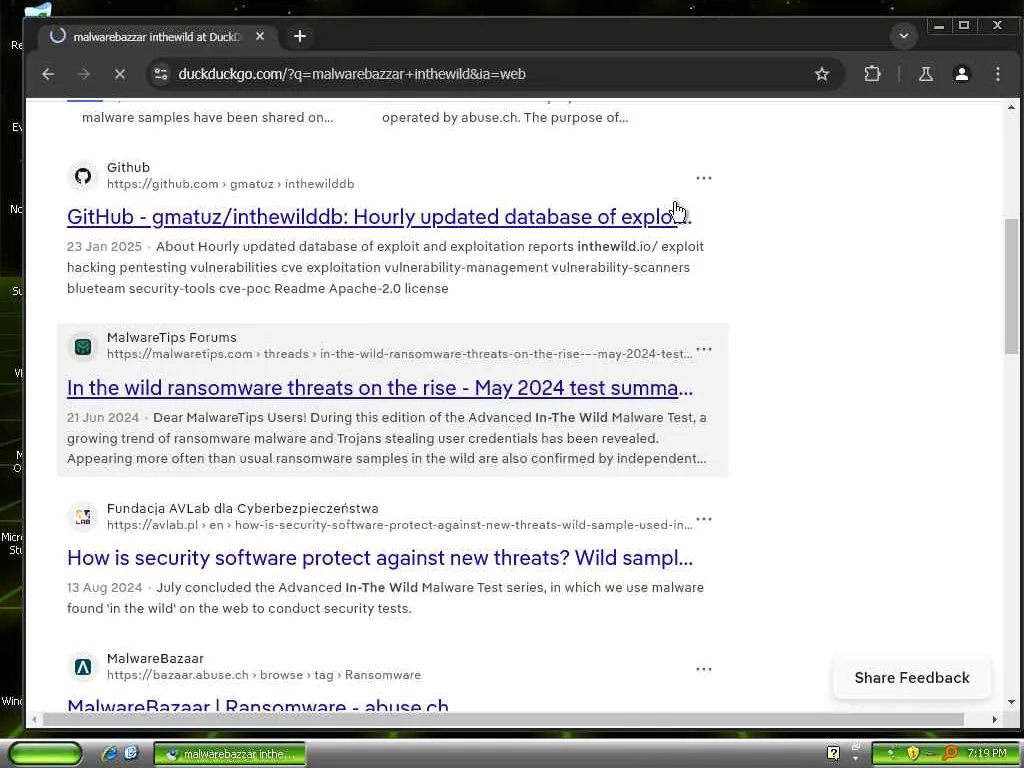Image resolution: width=1024 pixels, height=768 pixels.
Task: Click the AVLab favicon icon
Action: tap(83, 517)
